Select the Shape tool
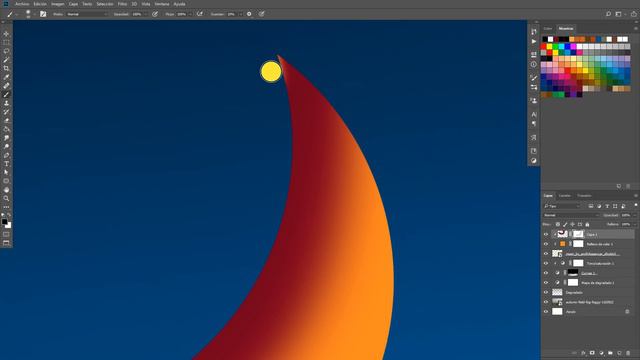This screenshot has width=640, height=360. [6, 181]
